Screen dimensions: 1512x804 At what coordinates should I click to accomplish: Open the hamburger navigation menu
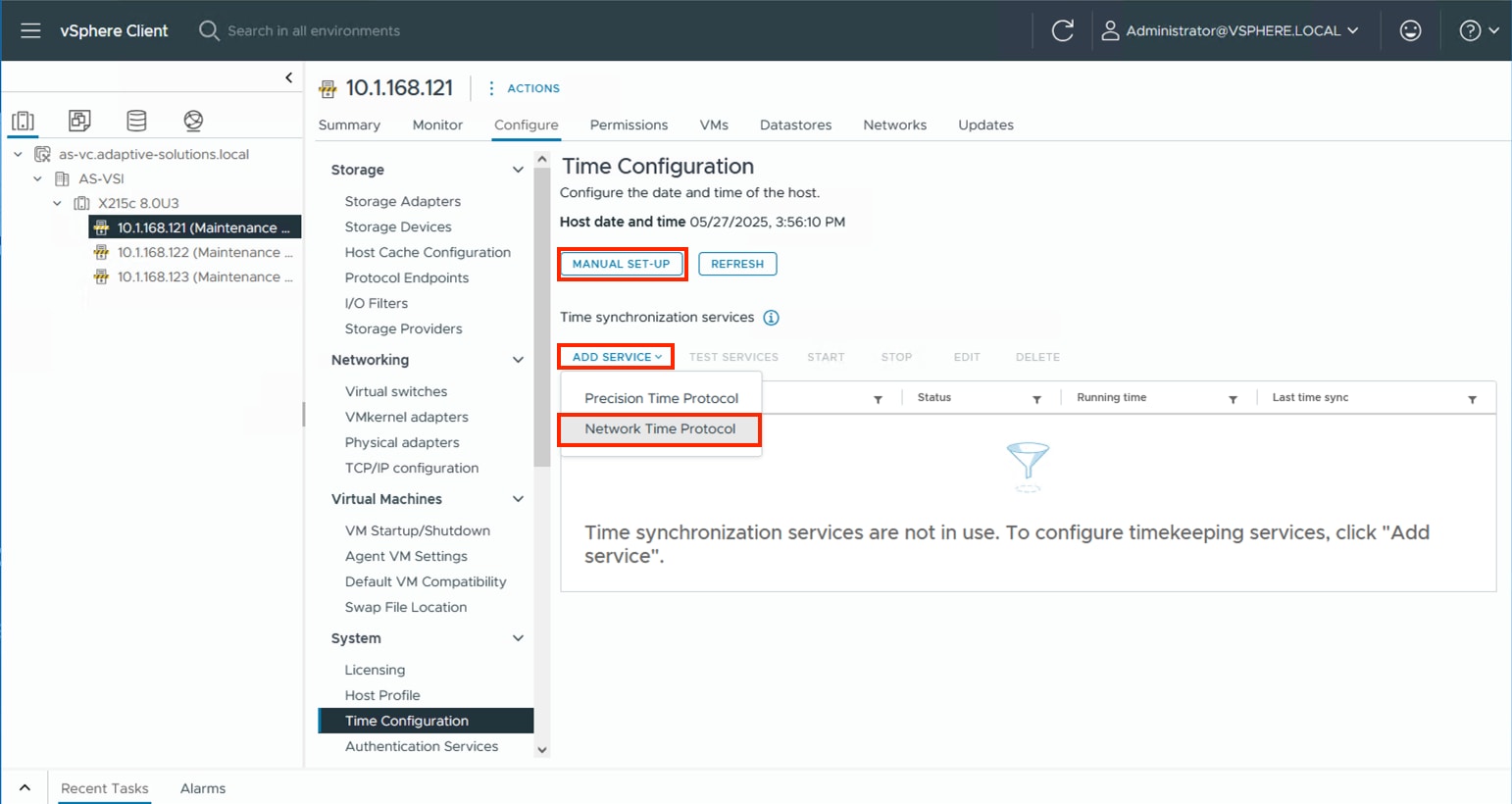(x=29, y=30)
